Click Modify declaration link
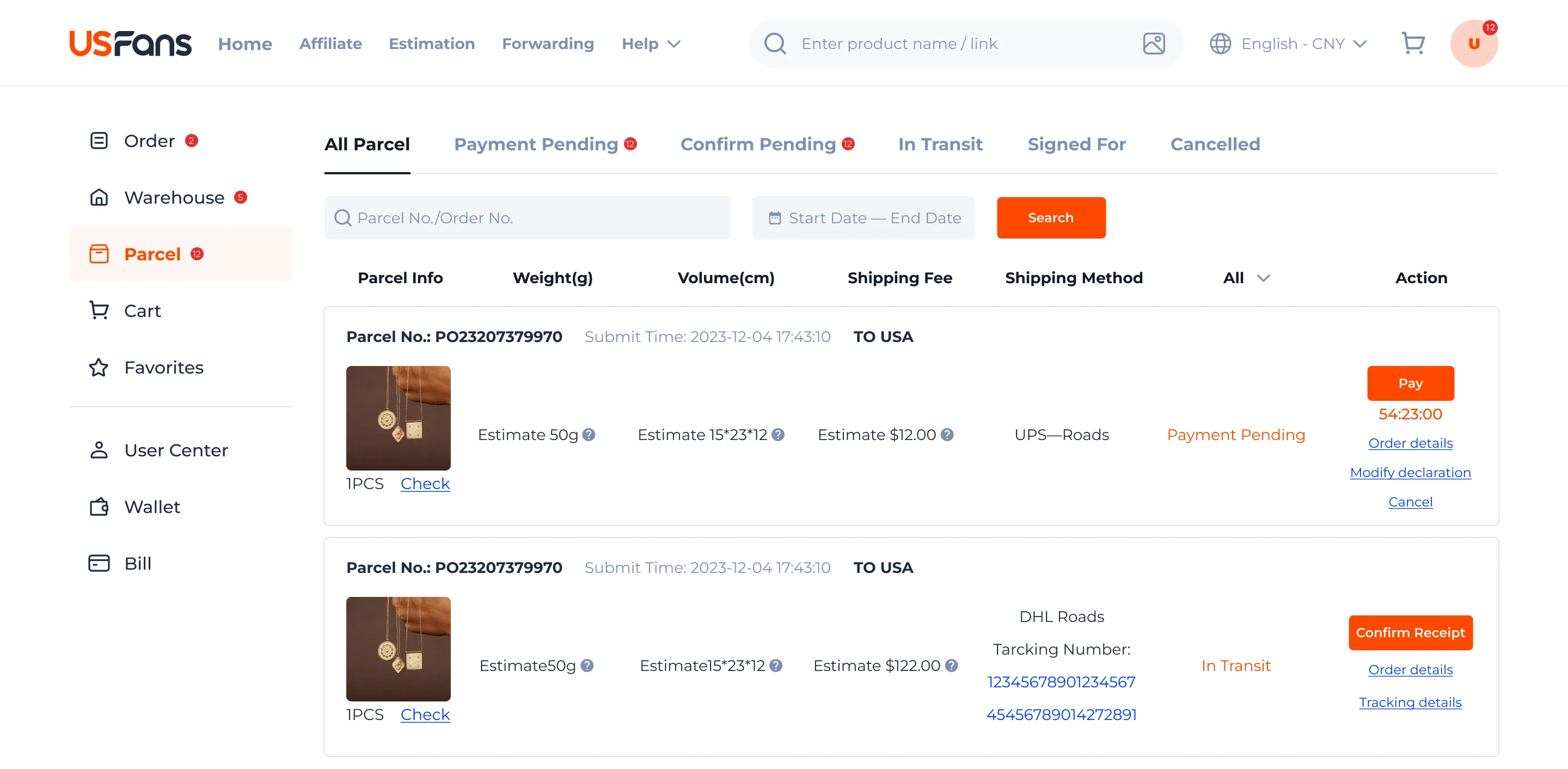 point(1411,473)
